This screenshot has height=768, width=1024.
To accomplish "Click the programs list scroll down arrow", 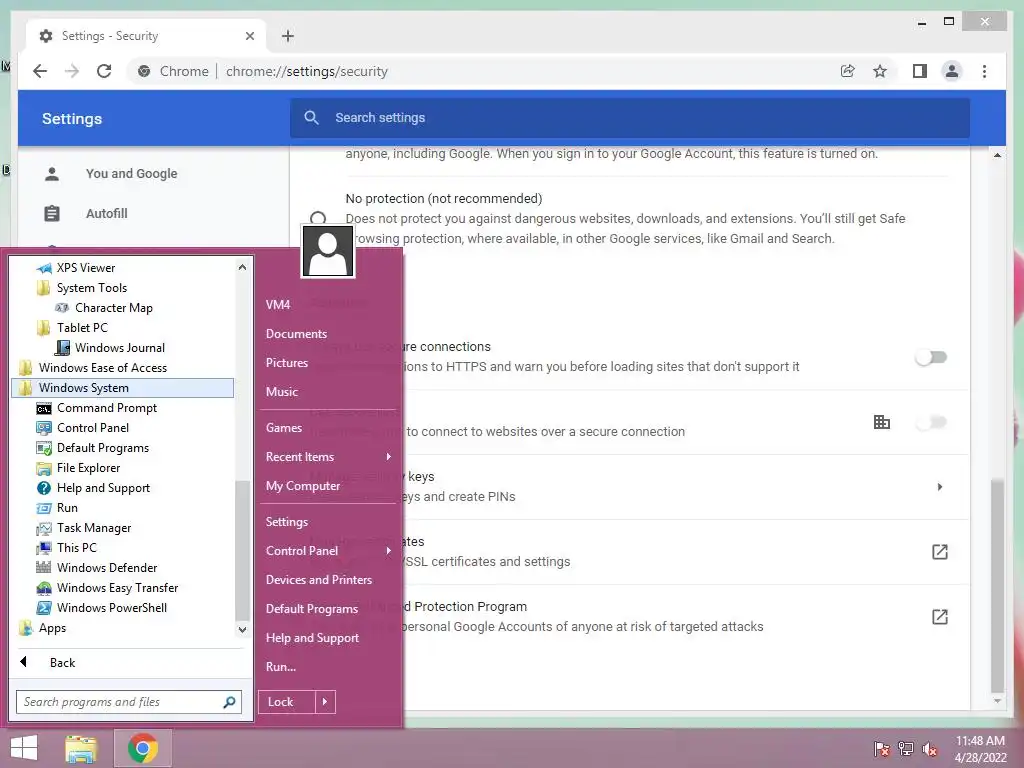I will (x=242, y=630).
